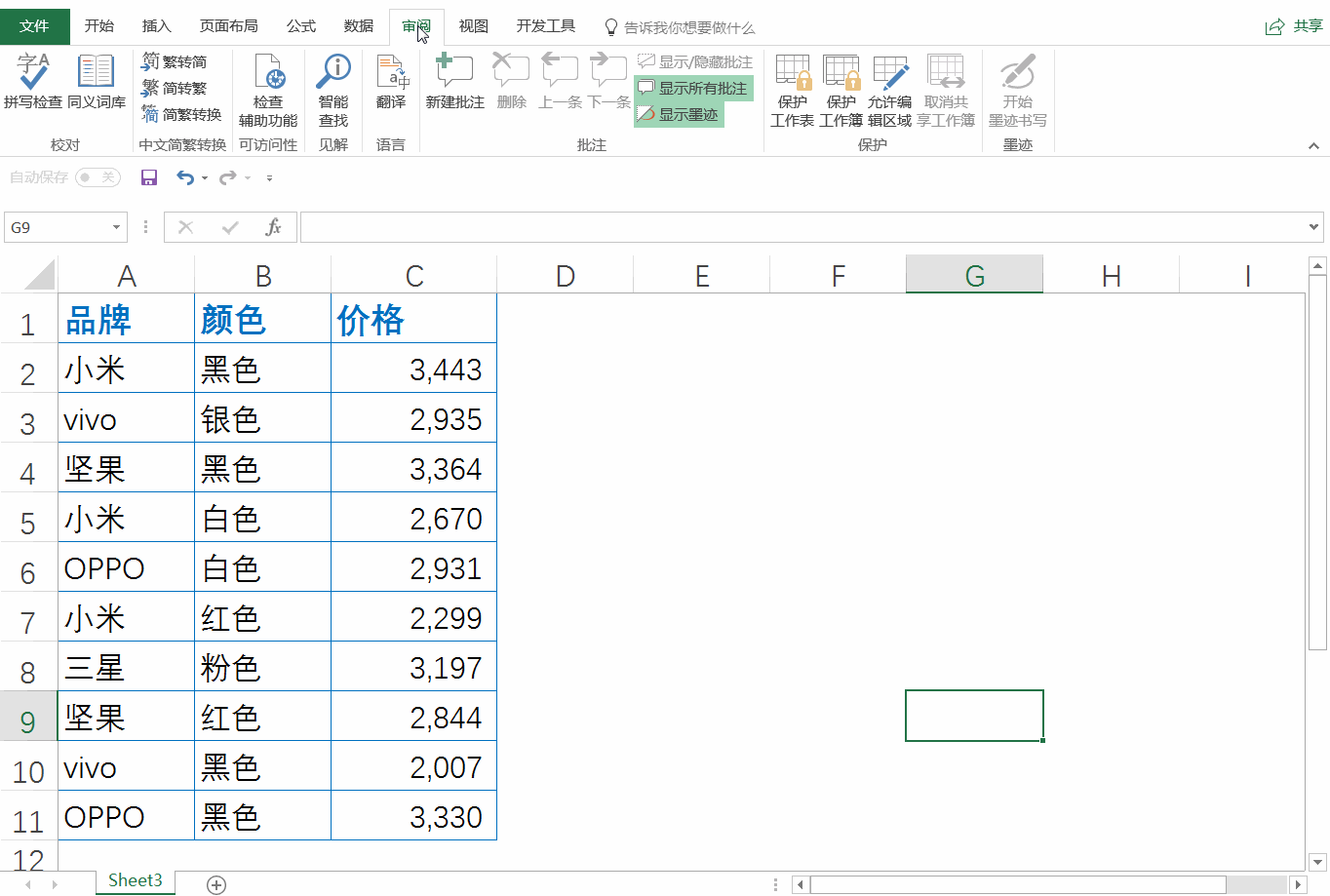This screenshot has height=896, width=1330.
Task: Select the Sheet3 worksheet tab
Action: (136, 880)
